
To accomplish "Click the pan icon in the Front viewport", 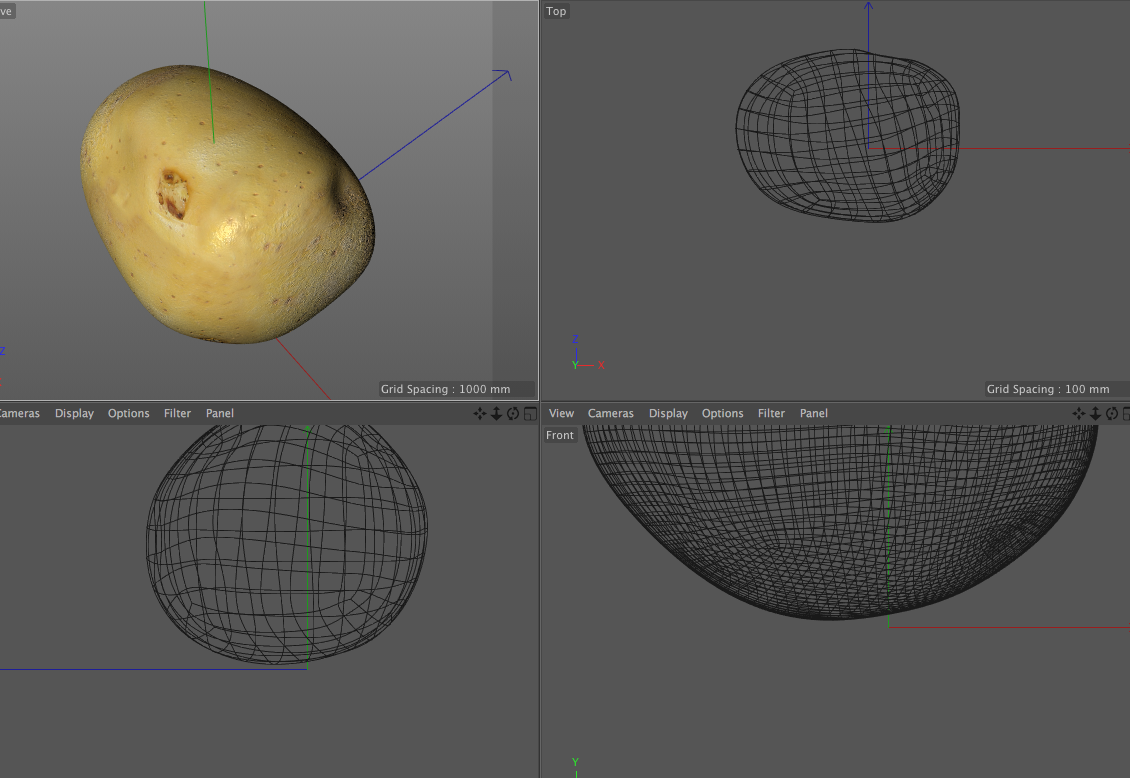I will point(1078,414).
